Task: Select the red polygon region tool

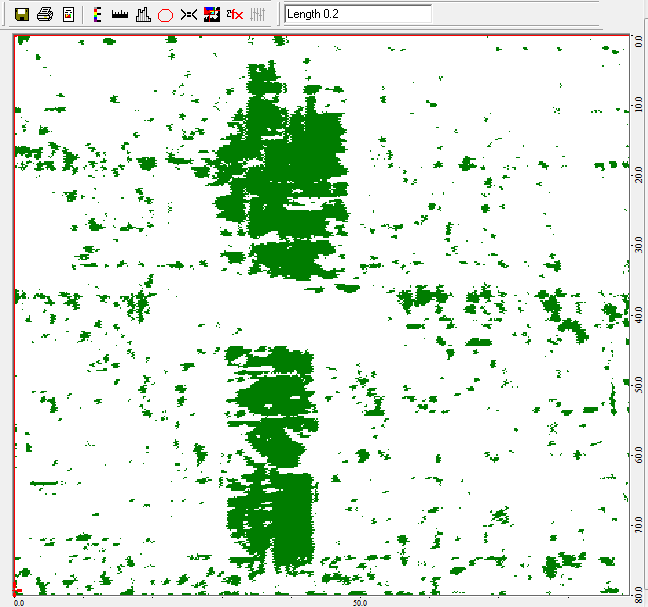Action: 166,14
